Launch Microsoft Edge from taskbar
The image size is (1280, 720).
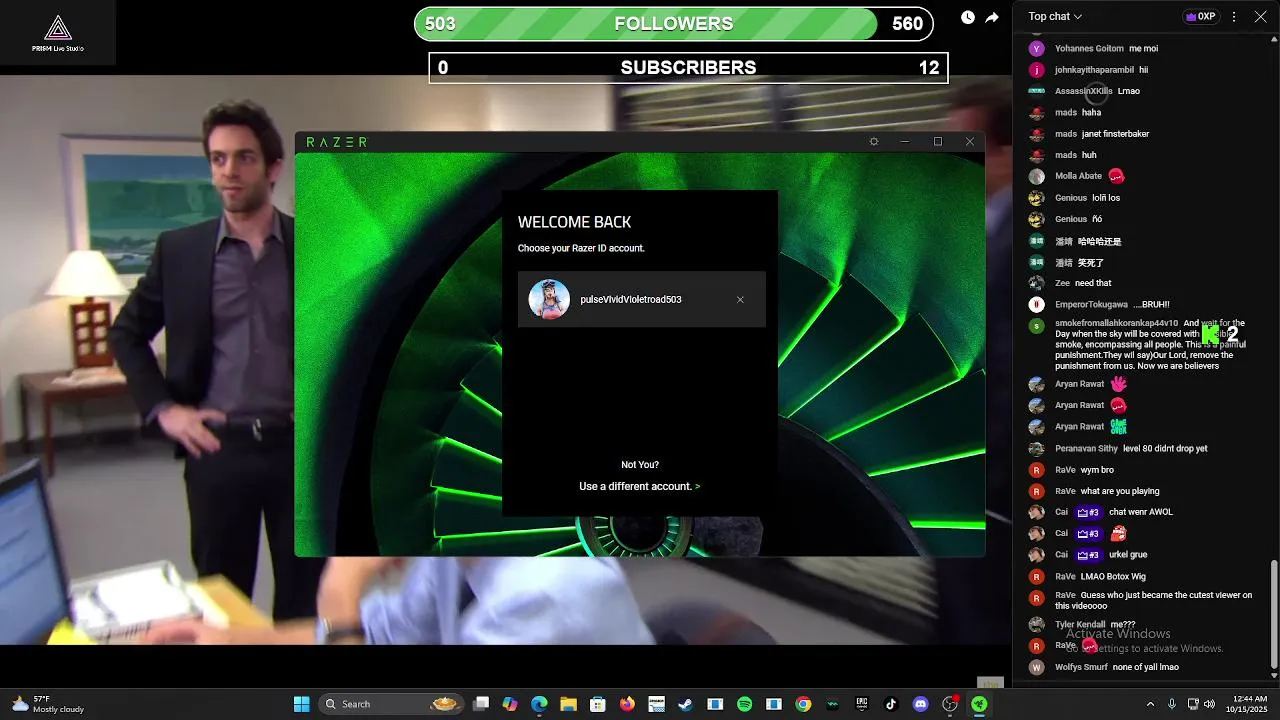tap(539, 704)
